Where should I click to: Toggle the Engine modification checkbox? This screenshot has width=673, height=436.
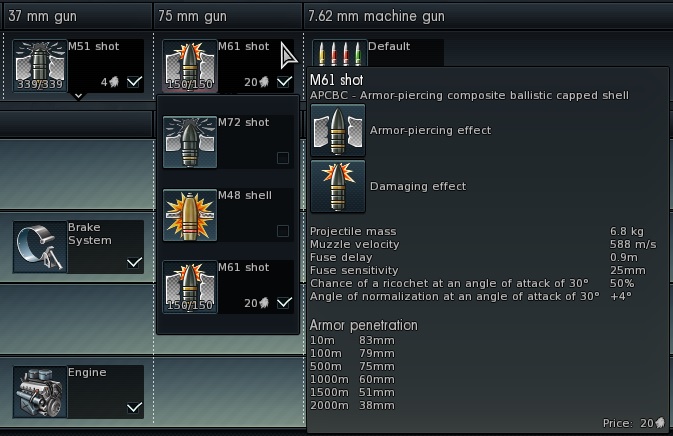pyautogui.click(x=134, y=408)
